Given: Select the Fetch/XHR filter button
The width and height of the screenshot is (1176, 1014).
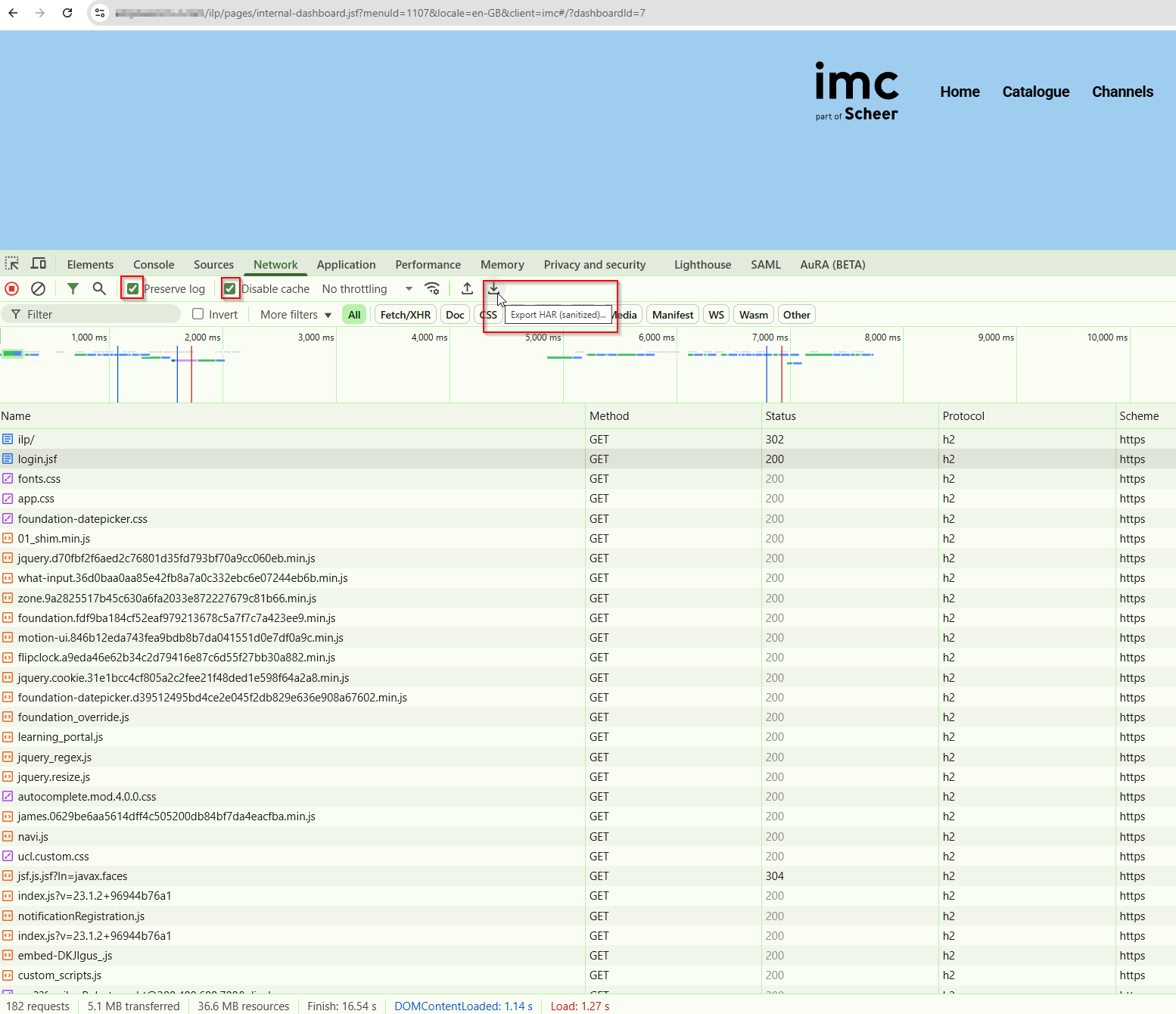Looking at the screenshot, I should coord(405,314).
